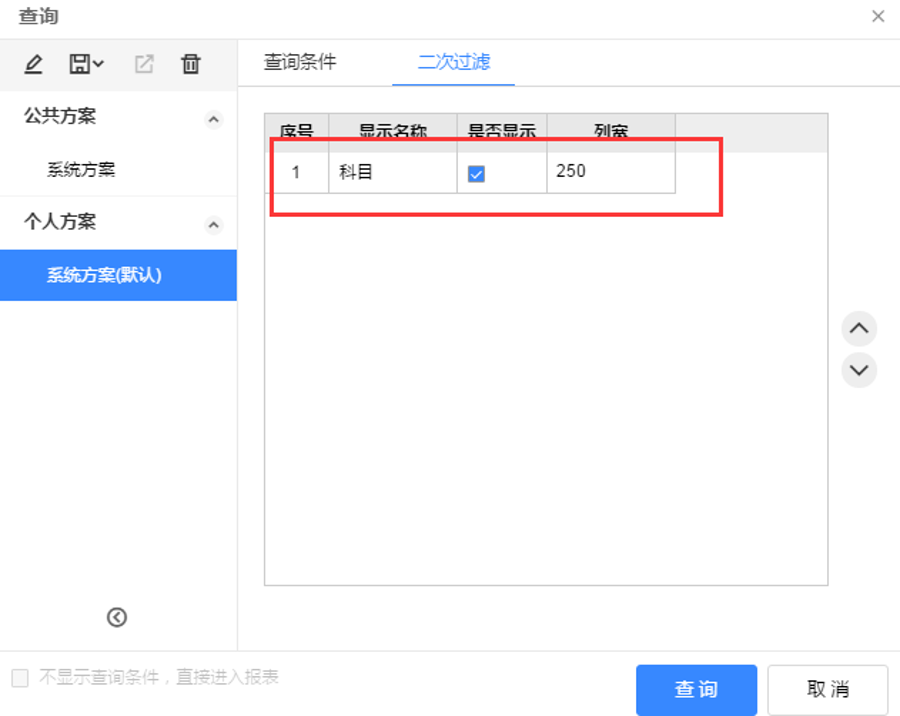The width and height of the screenshot is (900, 716).
Task: Open dropdown arrow next to save icon
Action: pyautogui.click(x=98, y=65)
